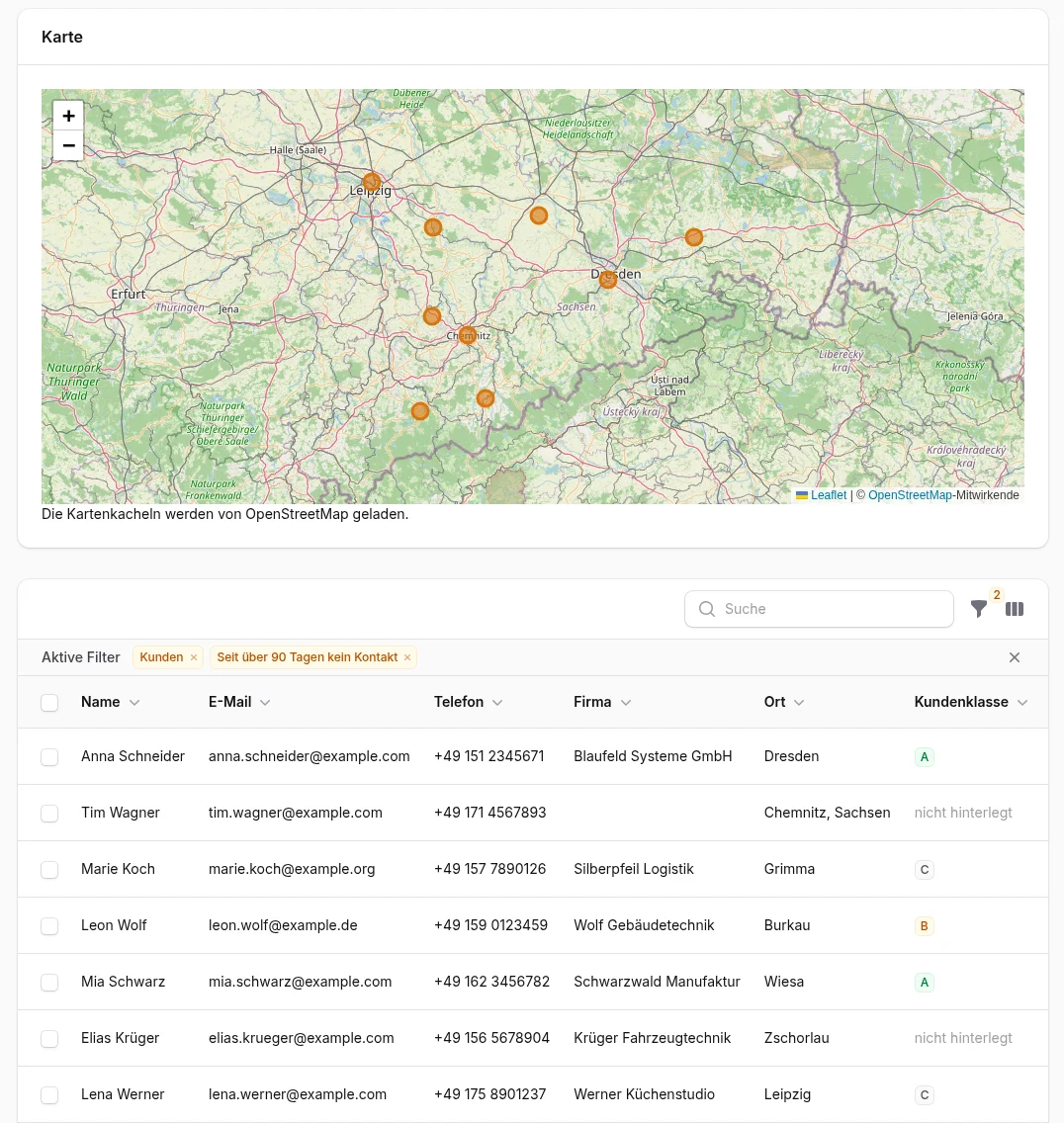Click phone number +49 171 4567893
Image resolution: width=1064 pixels, height=1123 pixels.
point(490,813)
